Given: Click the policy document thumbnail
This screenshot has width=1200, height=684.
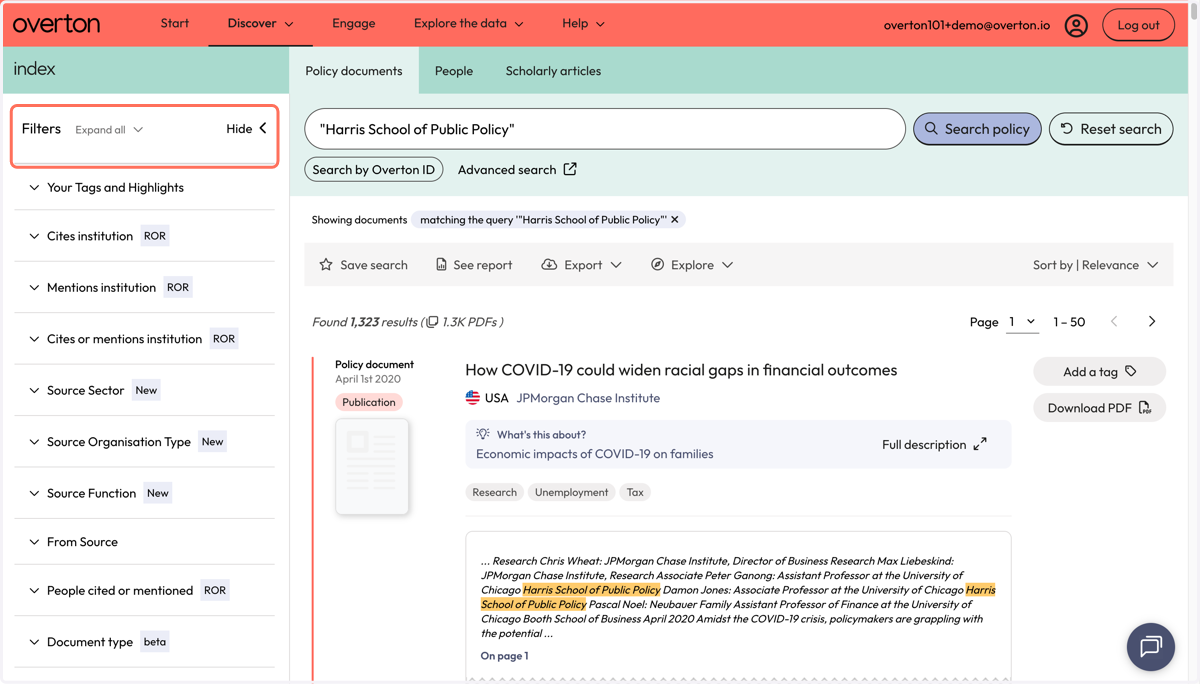Looking at the screenshot, I should 372,466.
